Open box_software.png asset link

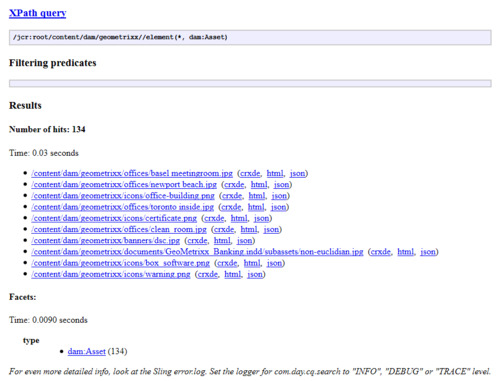[x=121, y=263]
